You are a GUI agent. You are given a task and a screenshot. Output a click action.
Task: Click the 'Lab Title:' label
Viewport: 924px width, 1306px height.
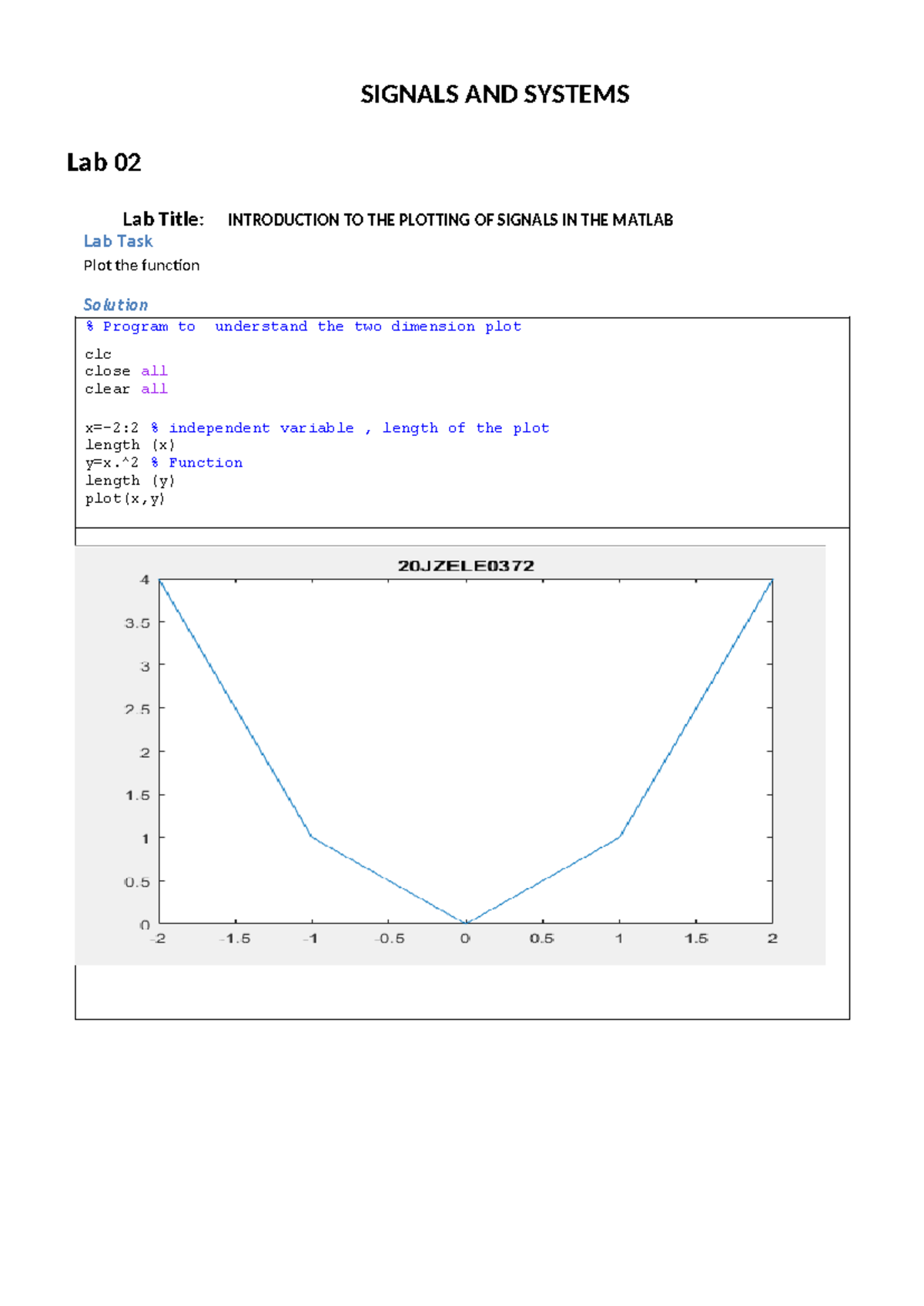point(163,219)
